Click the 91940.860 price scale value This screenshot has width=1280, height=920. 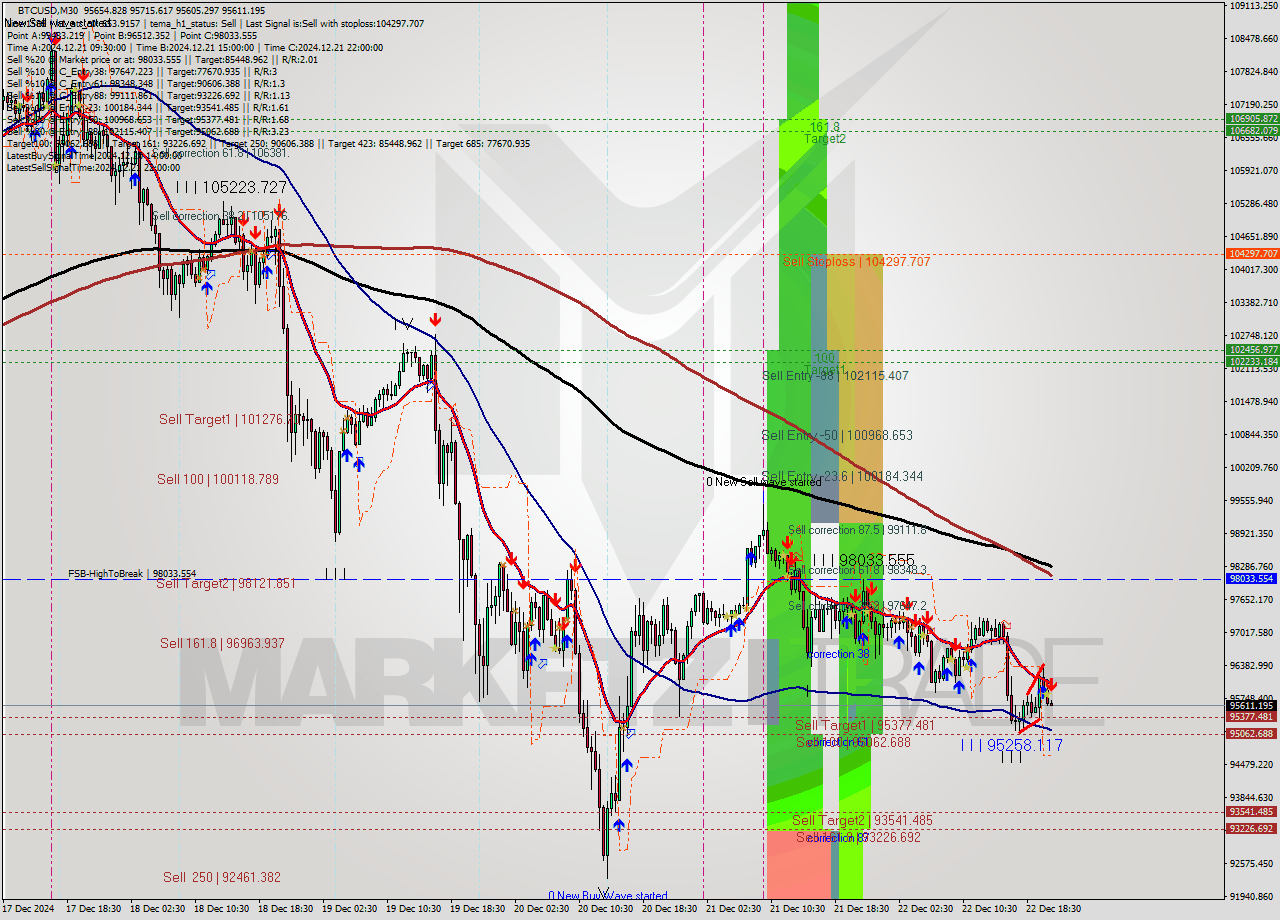[1253, 897]
